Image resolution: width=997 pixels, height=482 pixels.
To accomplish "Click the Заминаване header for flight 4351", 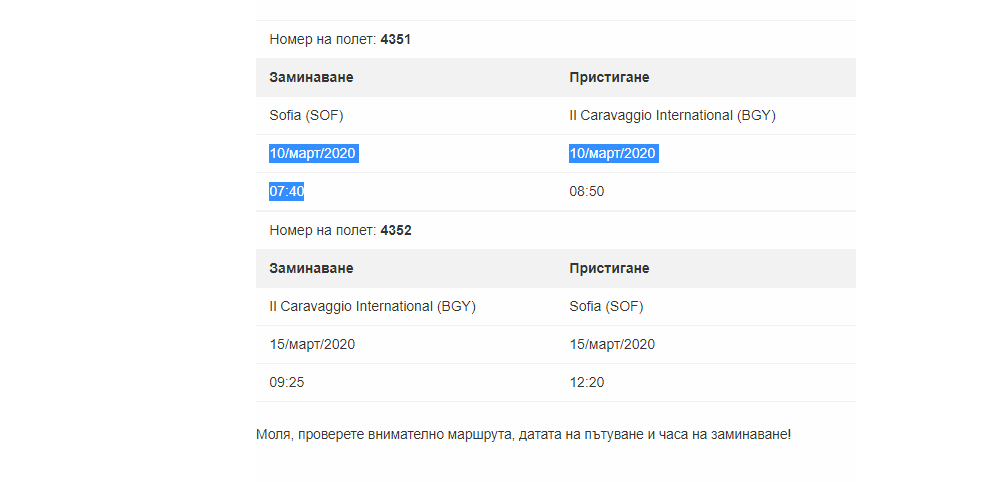I will [x=311, y=78].
